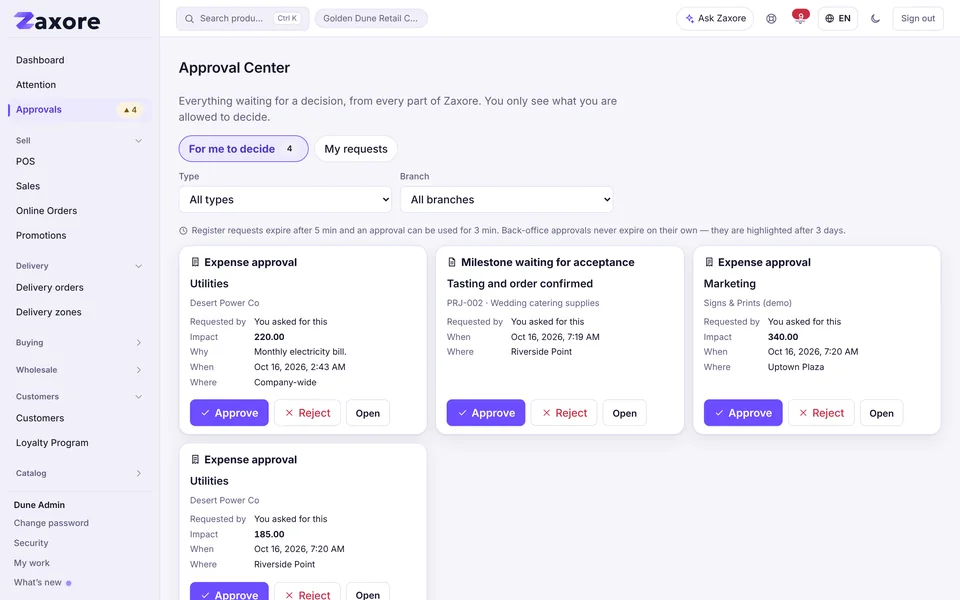Click the magnifier icon in the product search box
The height and width of the screenshot is (600, 960).
[189, 18]
